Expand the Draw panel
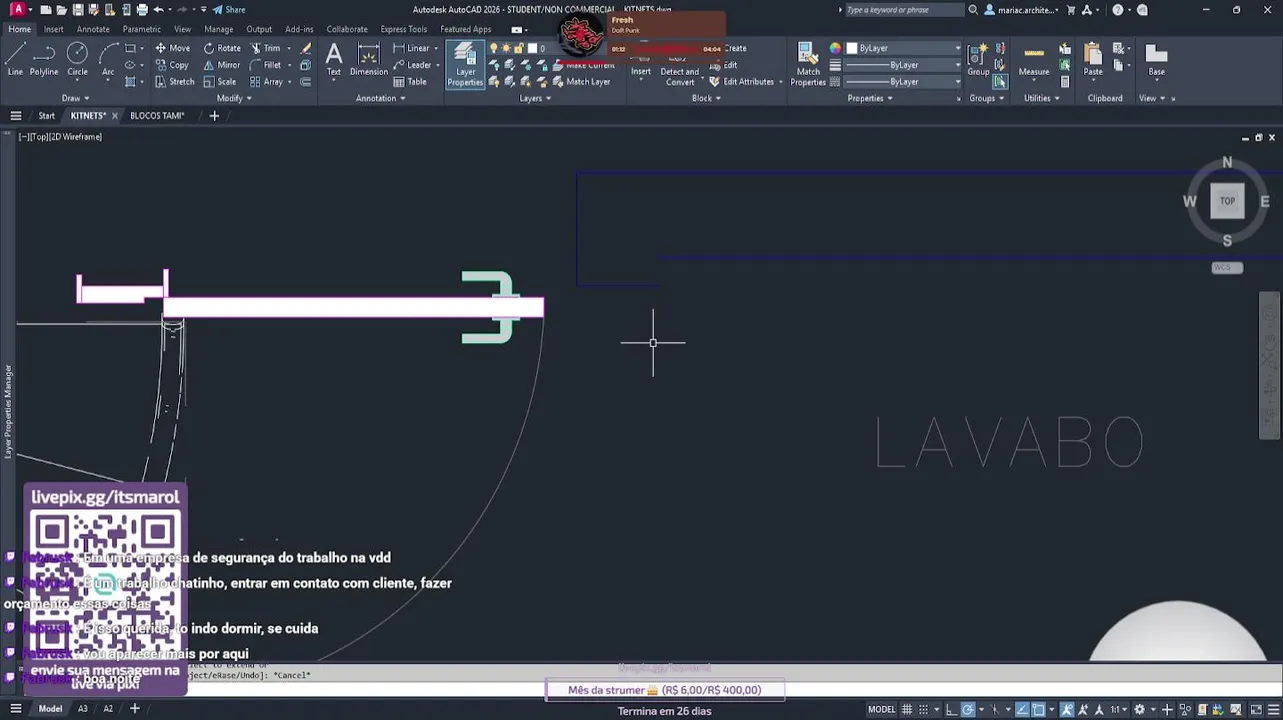This screenshot has width=1283, height=720. pos(76,98)
